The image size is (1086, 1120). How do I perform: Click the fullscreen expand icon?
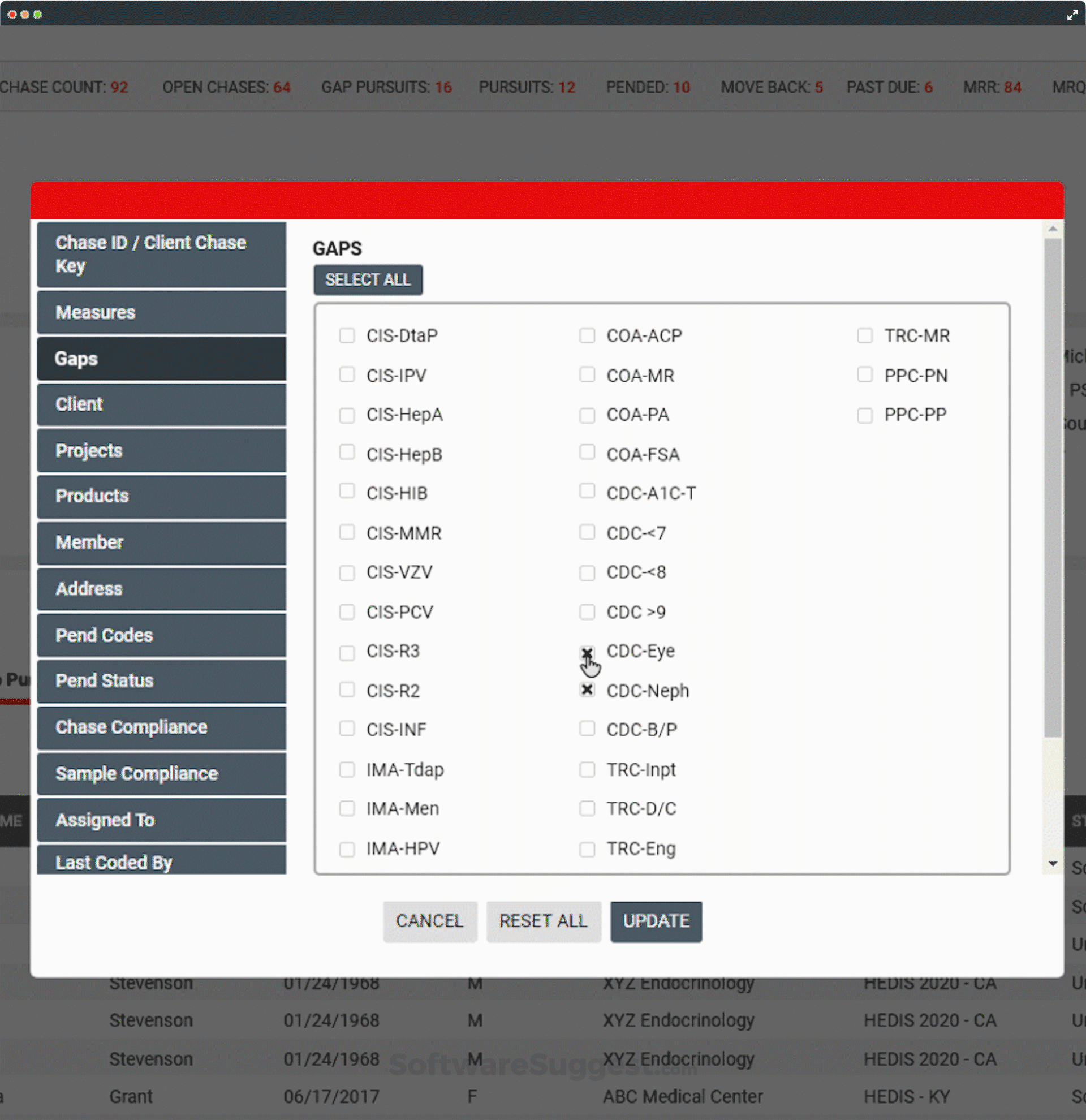pos(1071,14)
